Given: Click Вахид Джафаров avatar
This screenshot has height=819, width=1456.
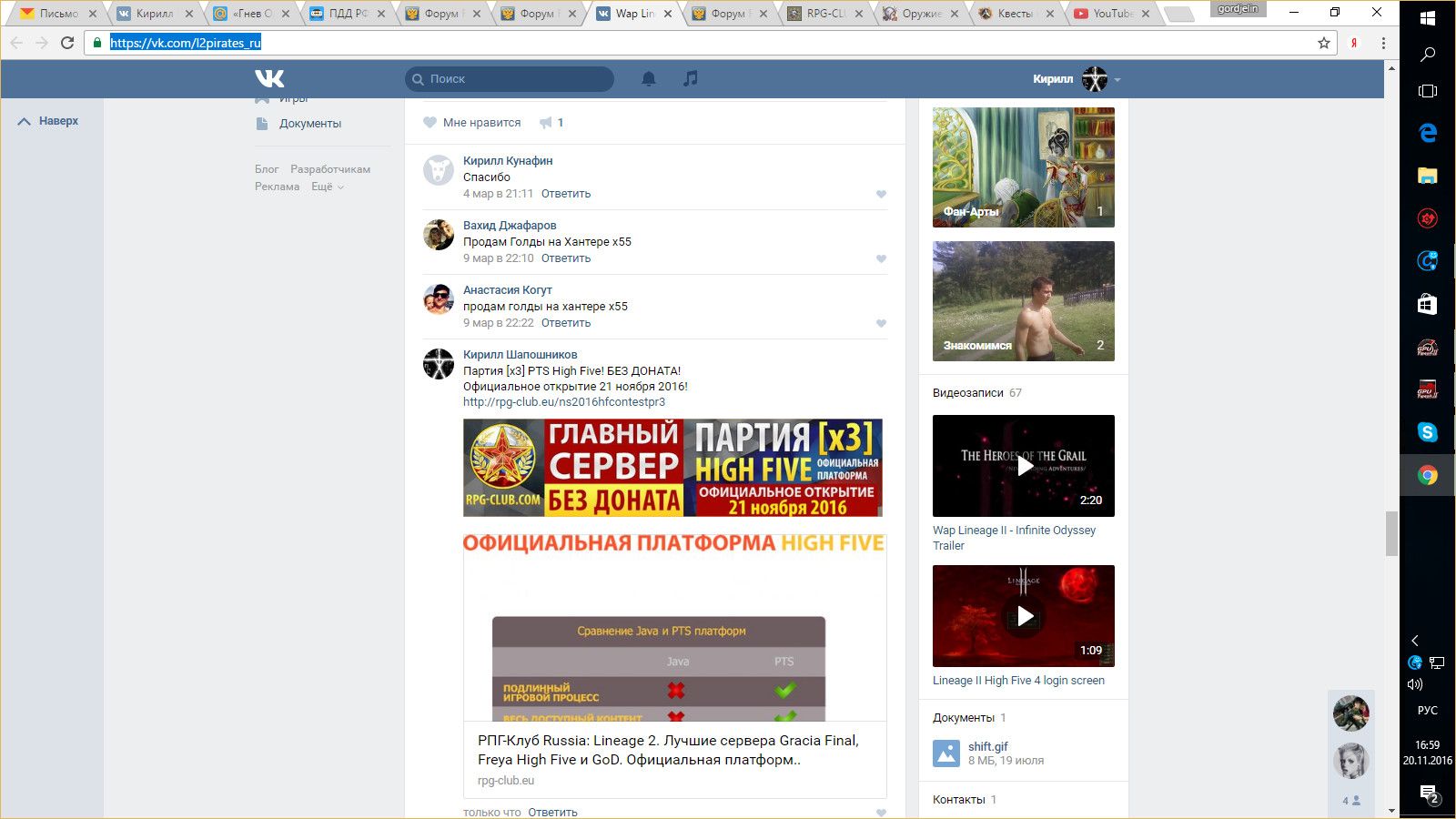Looking at the screenshot, I should point(439,235).
